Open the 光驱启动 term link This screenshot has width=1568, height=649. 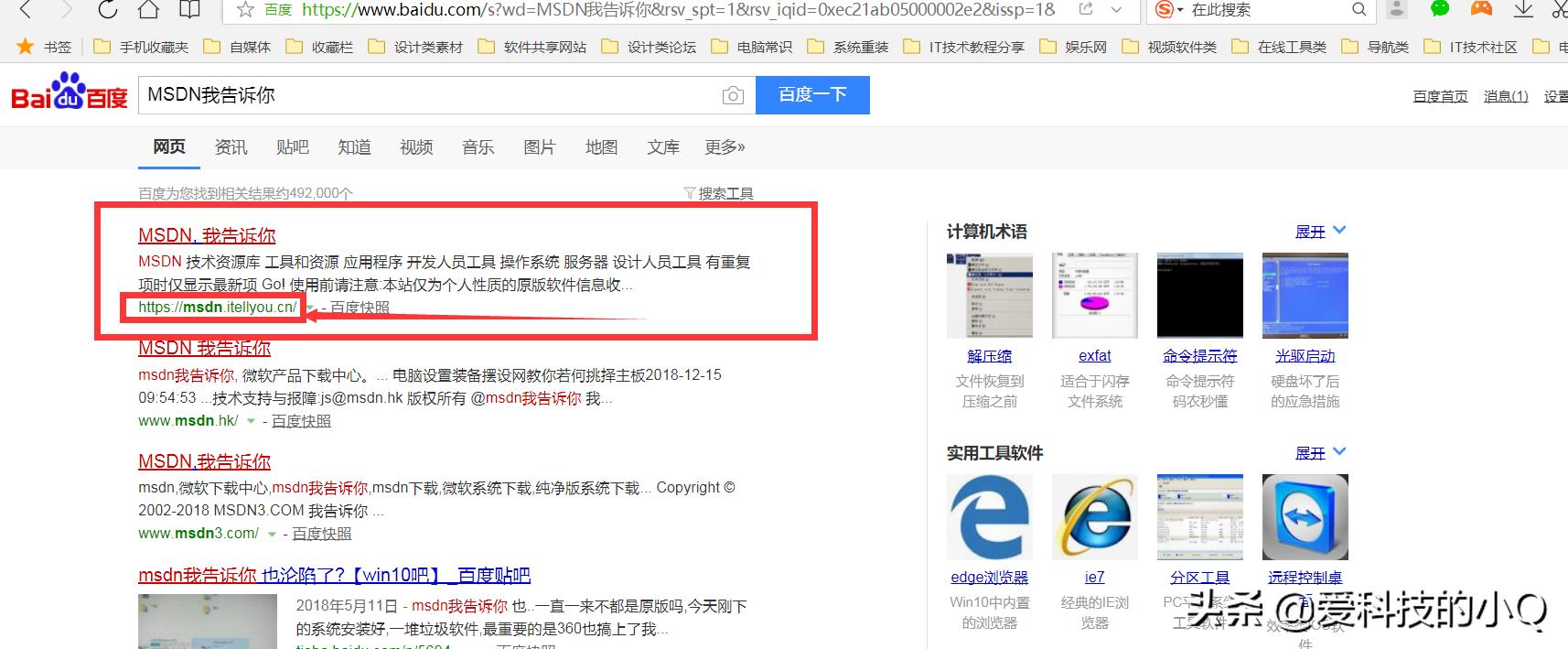(1305, 356)
